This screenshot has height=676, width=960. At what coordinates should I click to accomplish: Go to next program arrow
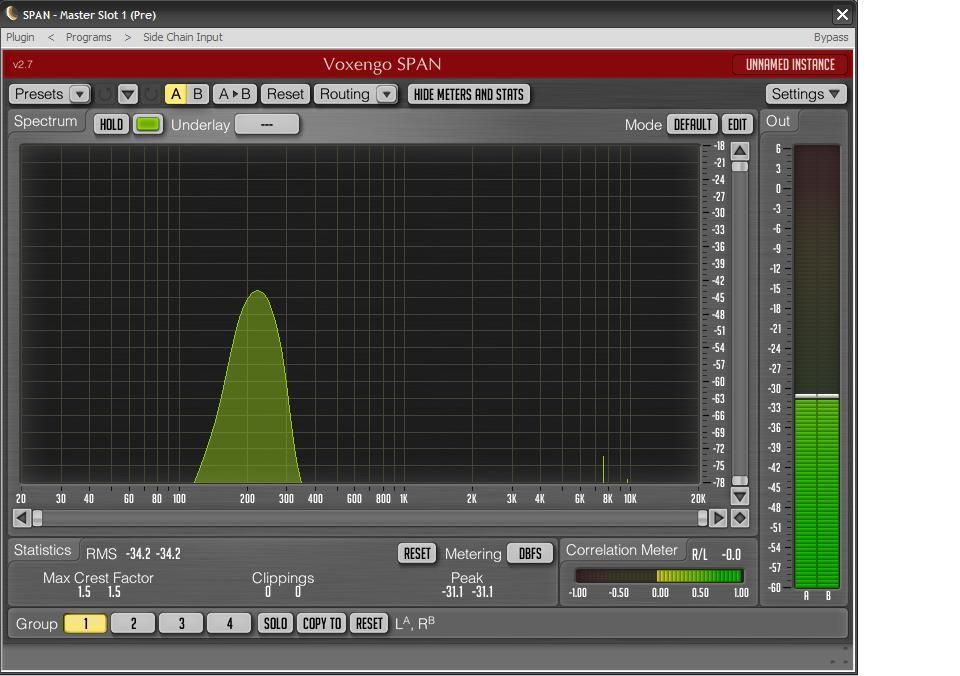tap(127, 37)
